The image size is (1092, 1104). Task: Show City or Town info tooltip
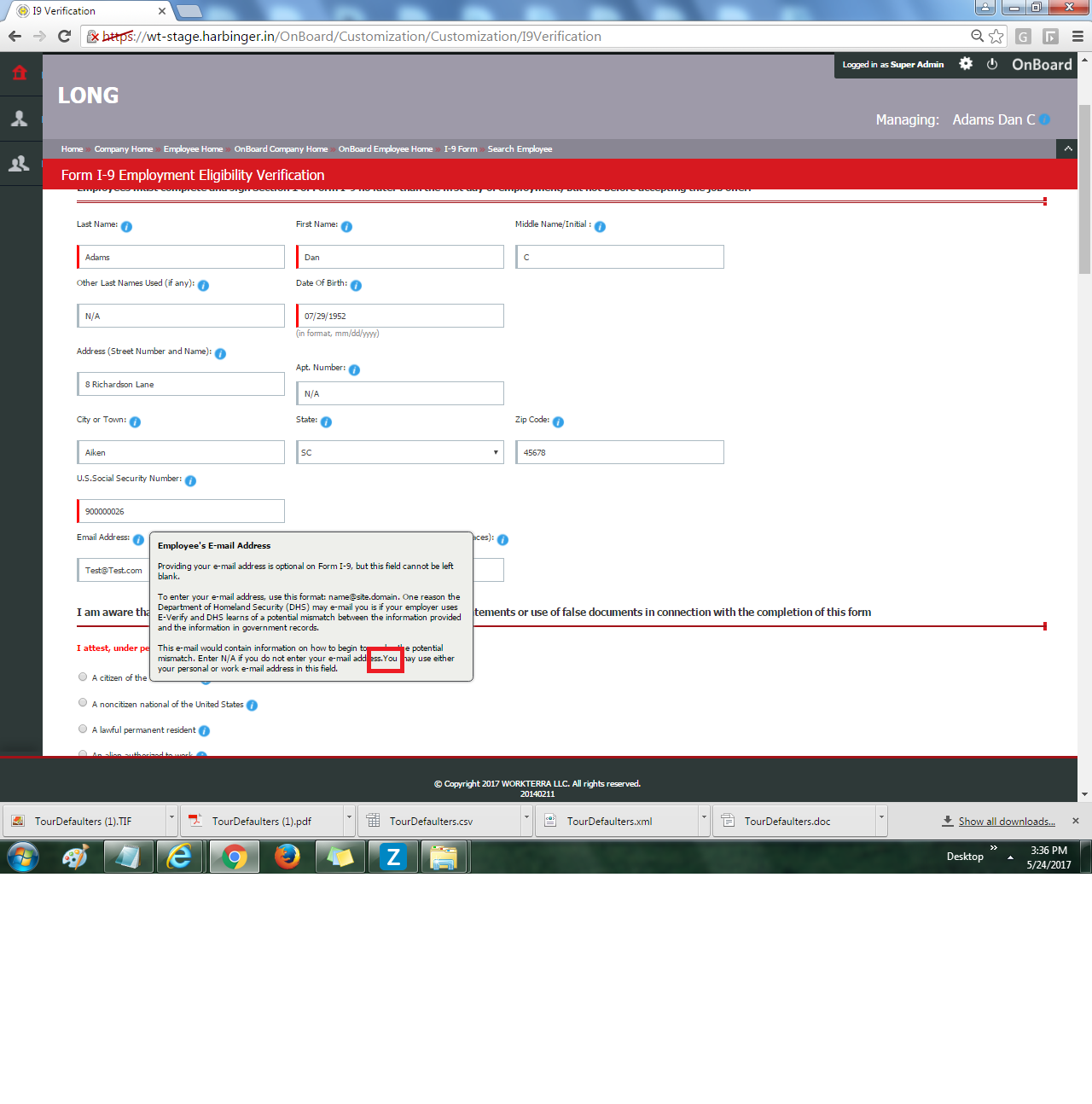pos(135,422)
